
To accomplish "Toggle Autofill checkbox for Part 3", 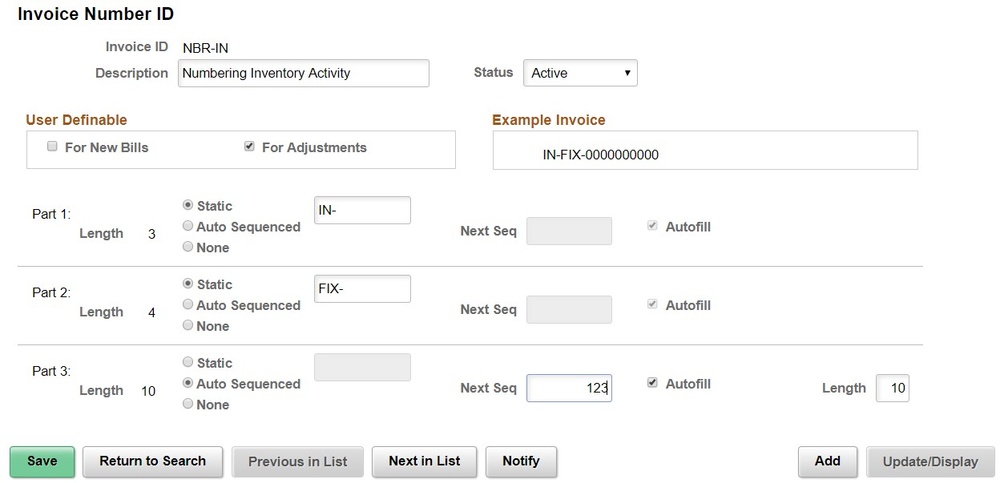I will (652, 383).
